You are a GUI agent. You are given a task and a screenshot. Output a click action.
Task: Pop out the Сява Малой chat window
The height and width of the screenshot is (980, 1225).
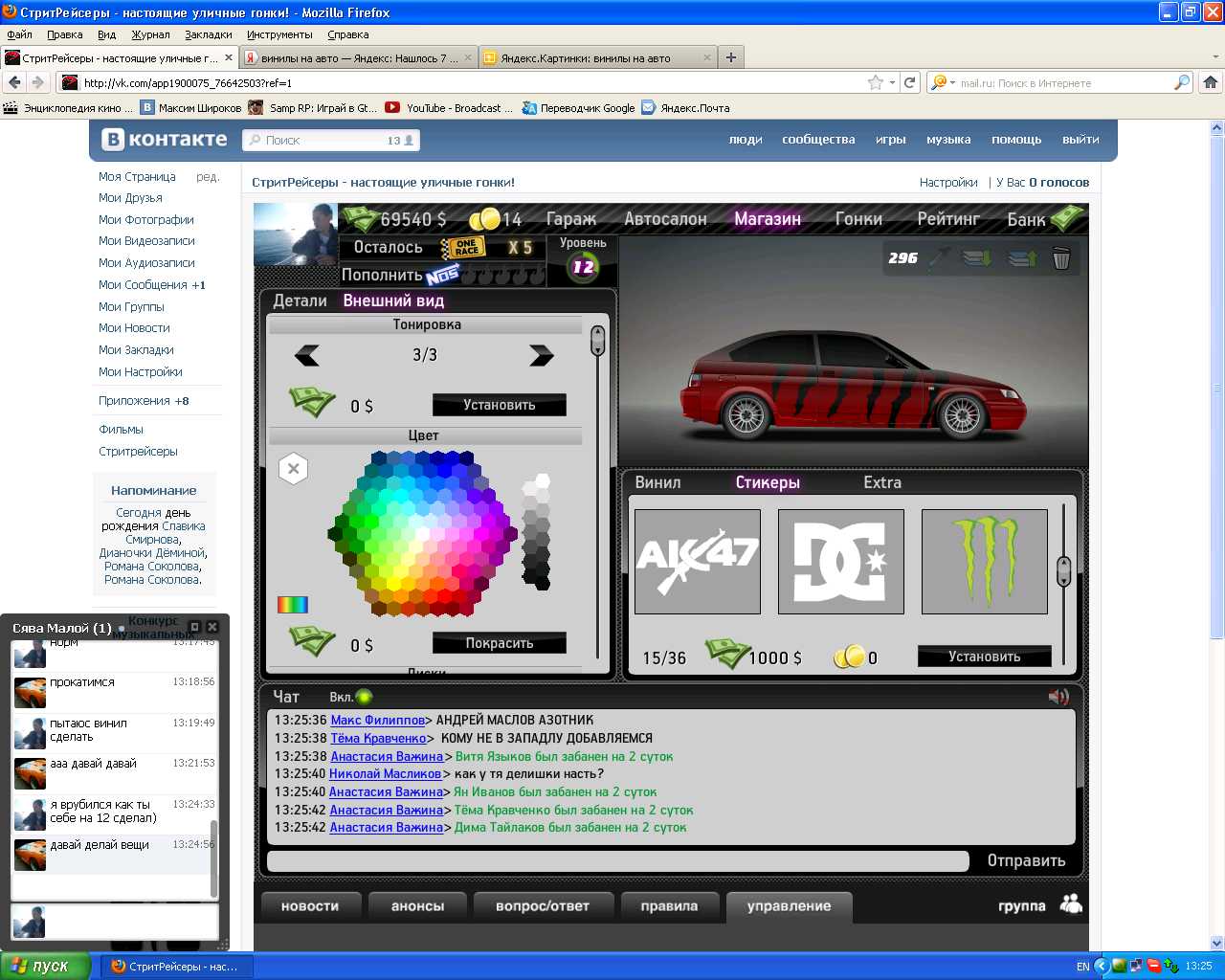click(x=194, y=627)
